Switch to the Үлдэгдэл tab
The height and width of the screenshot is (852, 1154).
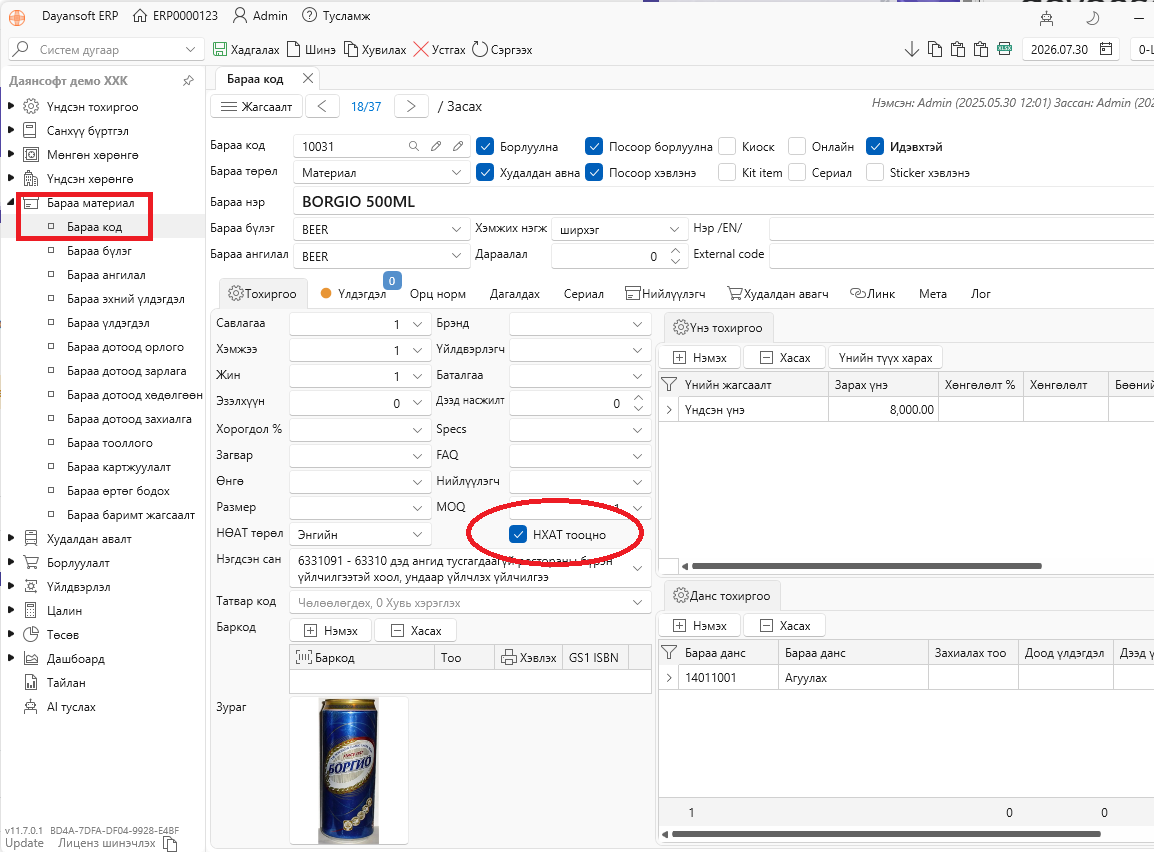coord(353,294)
